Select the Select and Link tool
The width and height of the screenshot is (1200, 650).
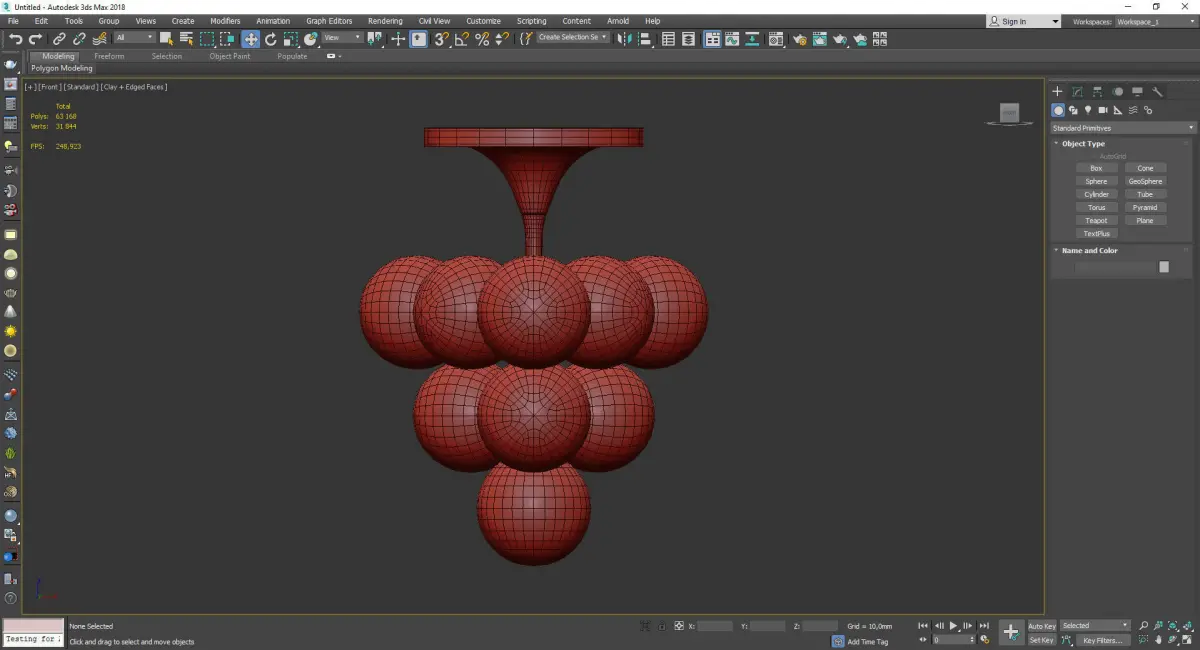tap(59, 39)
